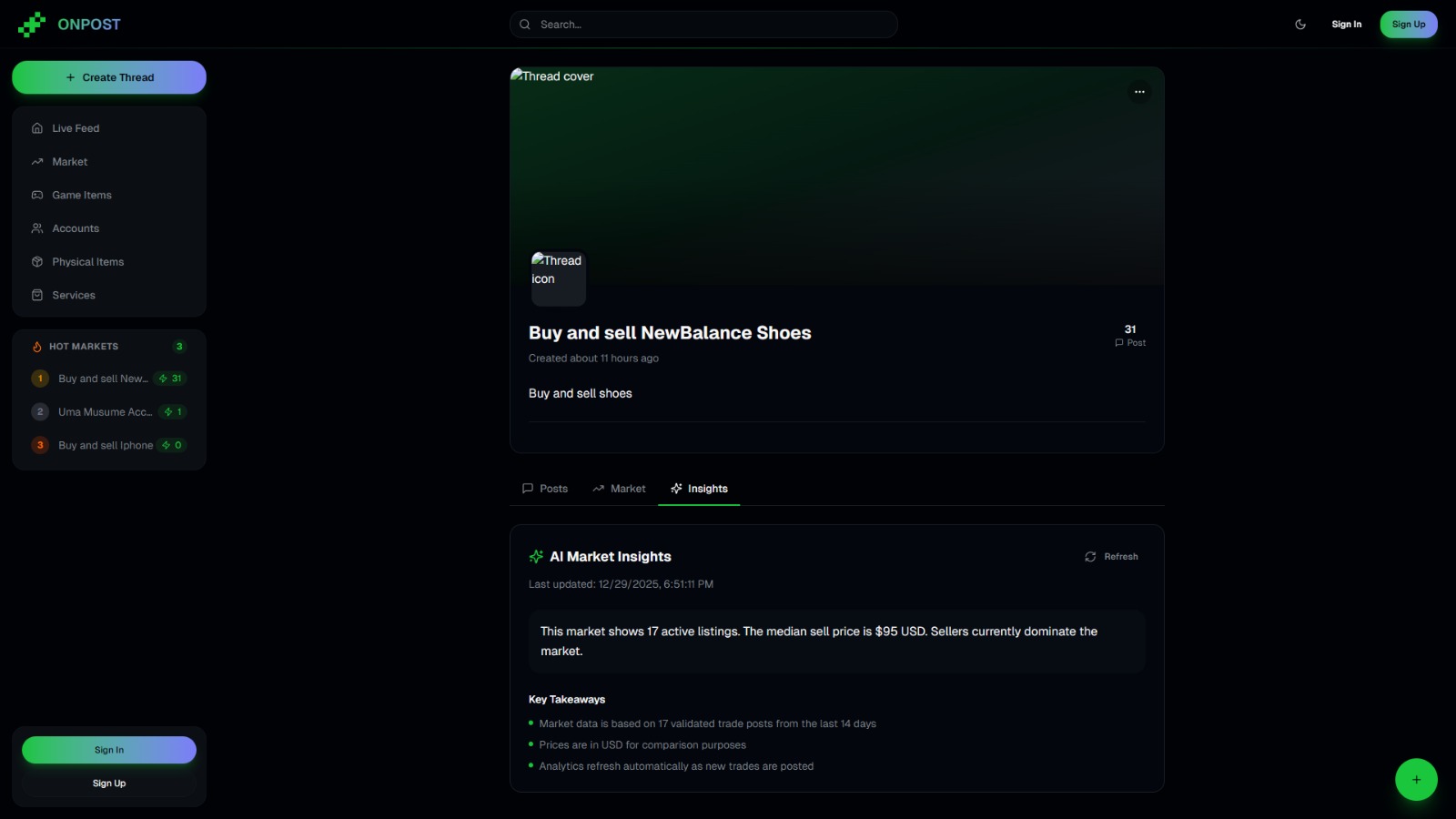Click the Game Items controller icon

(x=37, y=195)
